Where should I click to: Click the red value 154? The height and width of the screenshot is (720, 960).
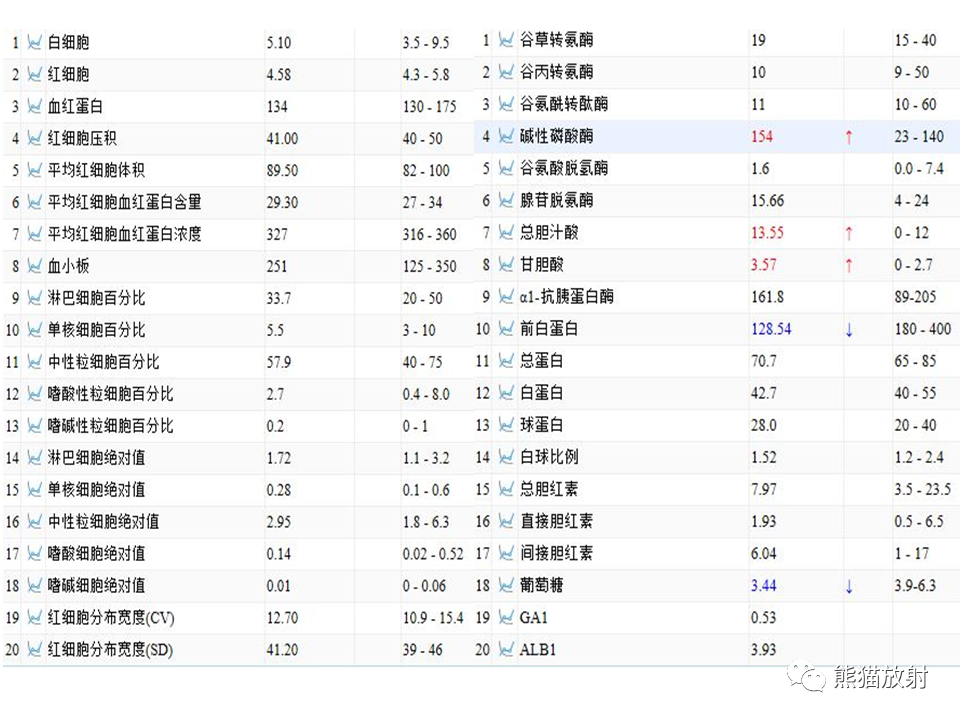pos(762,137)
